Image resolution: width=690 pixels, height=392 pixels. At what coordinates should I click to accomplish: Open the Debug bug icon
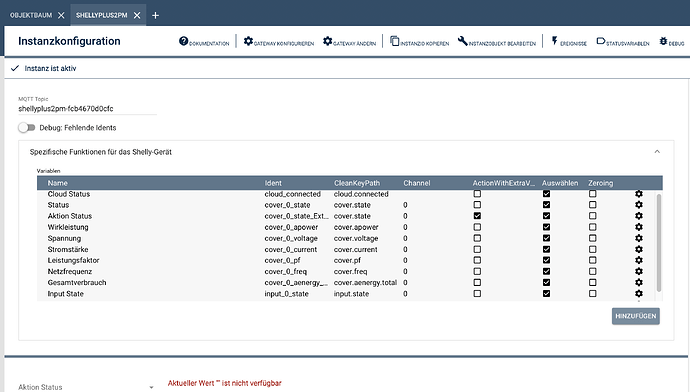(x=663, y=41)
